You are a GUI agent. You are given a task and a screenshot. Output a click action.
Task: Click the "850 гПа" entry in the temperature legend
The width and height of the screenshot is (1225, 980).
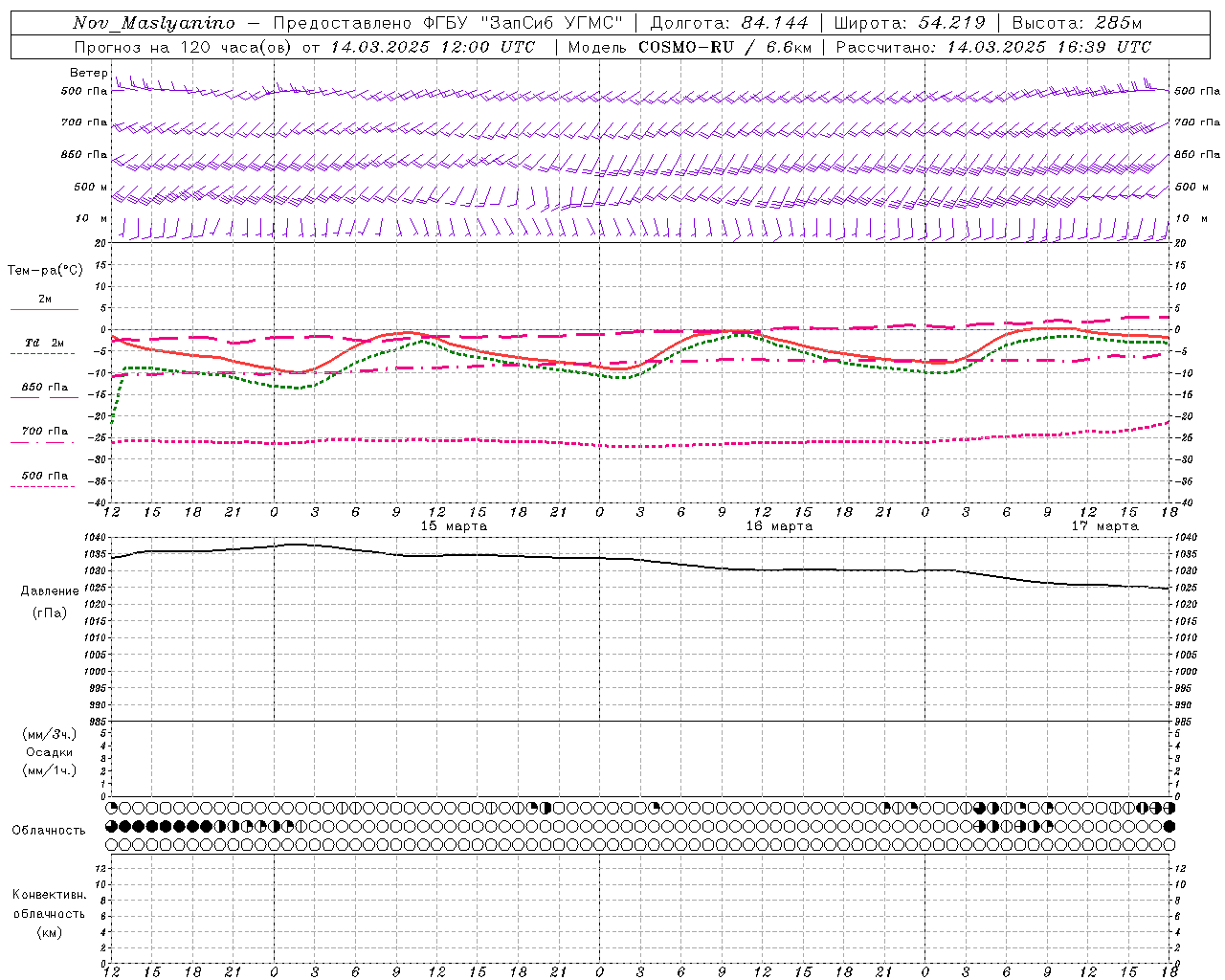45,388
